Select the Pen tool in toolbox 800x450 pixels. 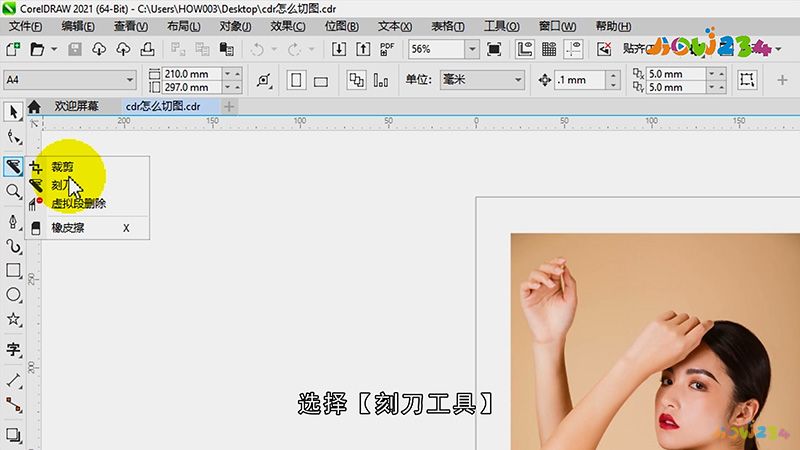[13, 221]
